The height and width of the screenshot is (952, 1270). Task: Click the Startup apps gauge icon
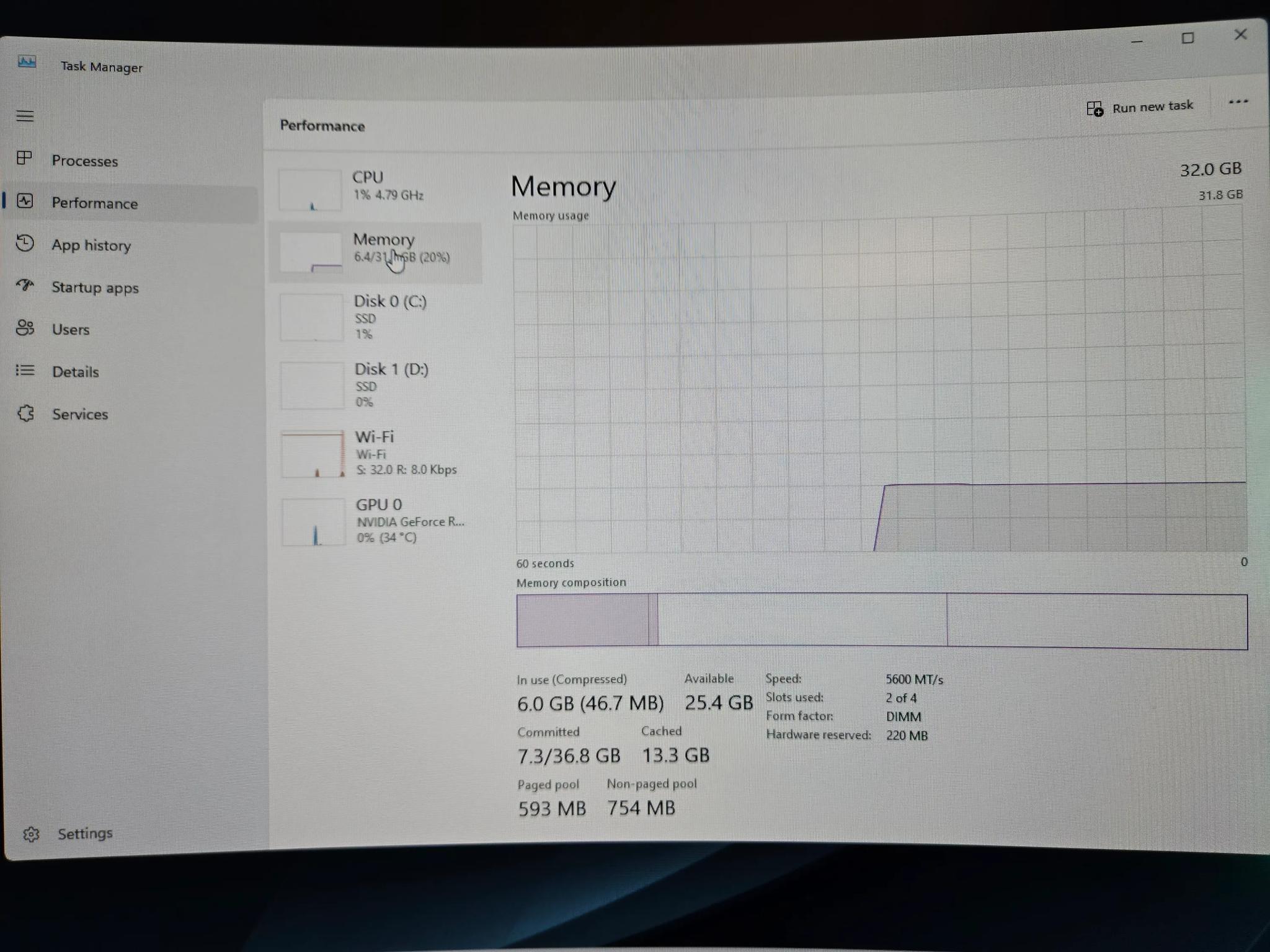pos(25,285)
